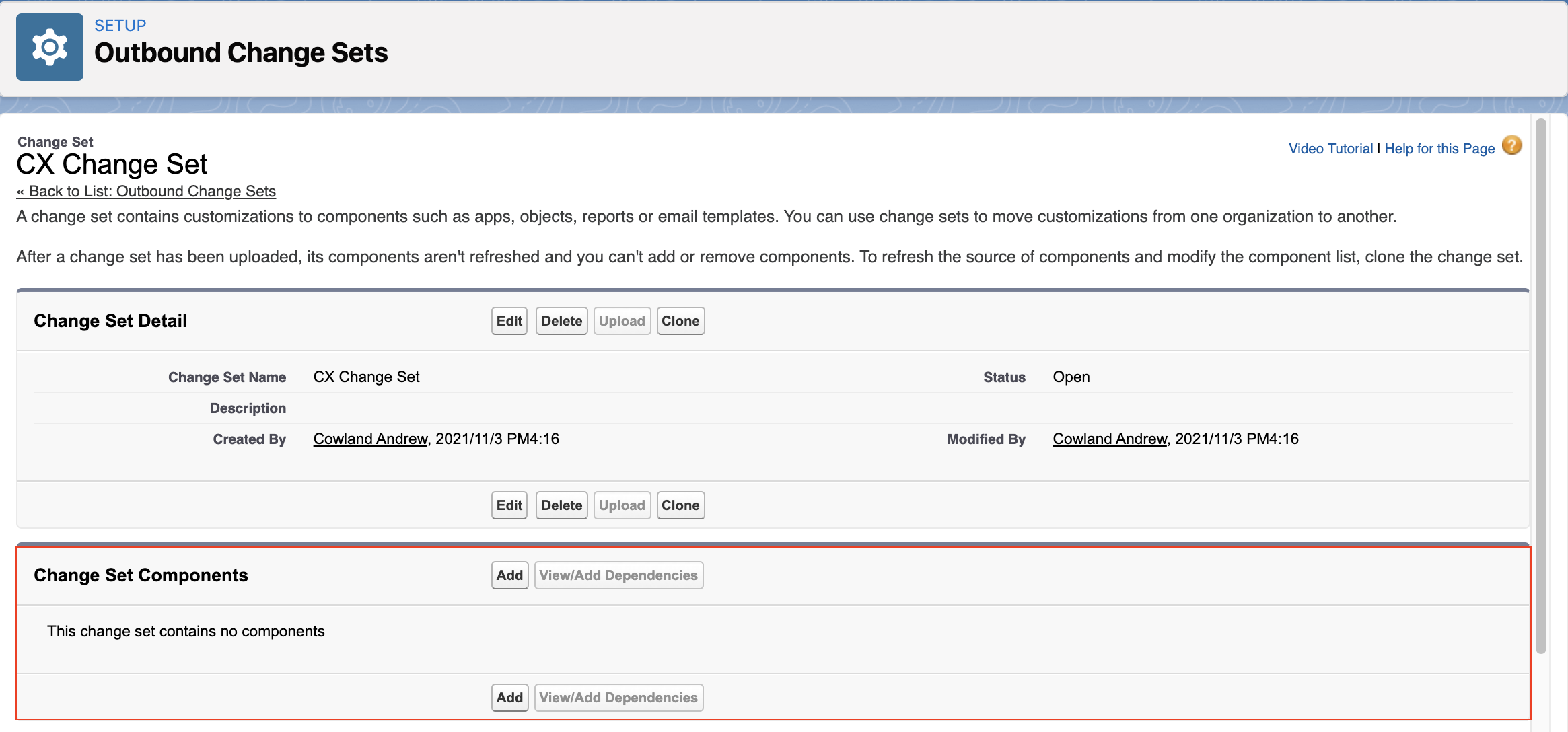
Task: Click 'This change set contains no components' text
Action: (x=186, y=631)
